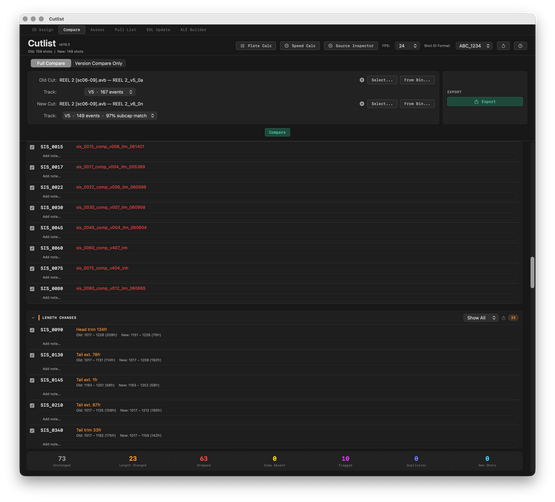Click the Export button
The height and width of the screenshot is (502, 555).
click(485, 102)
